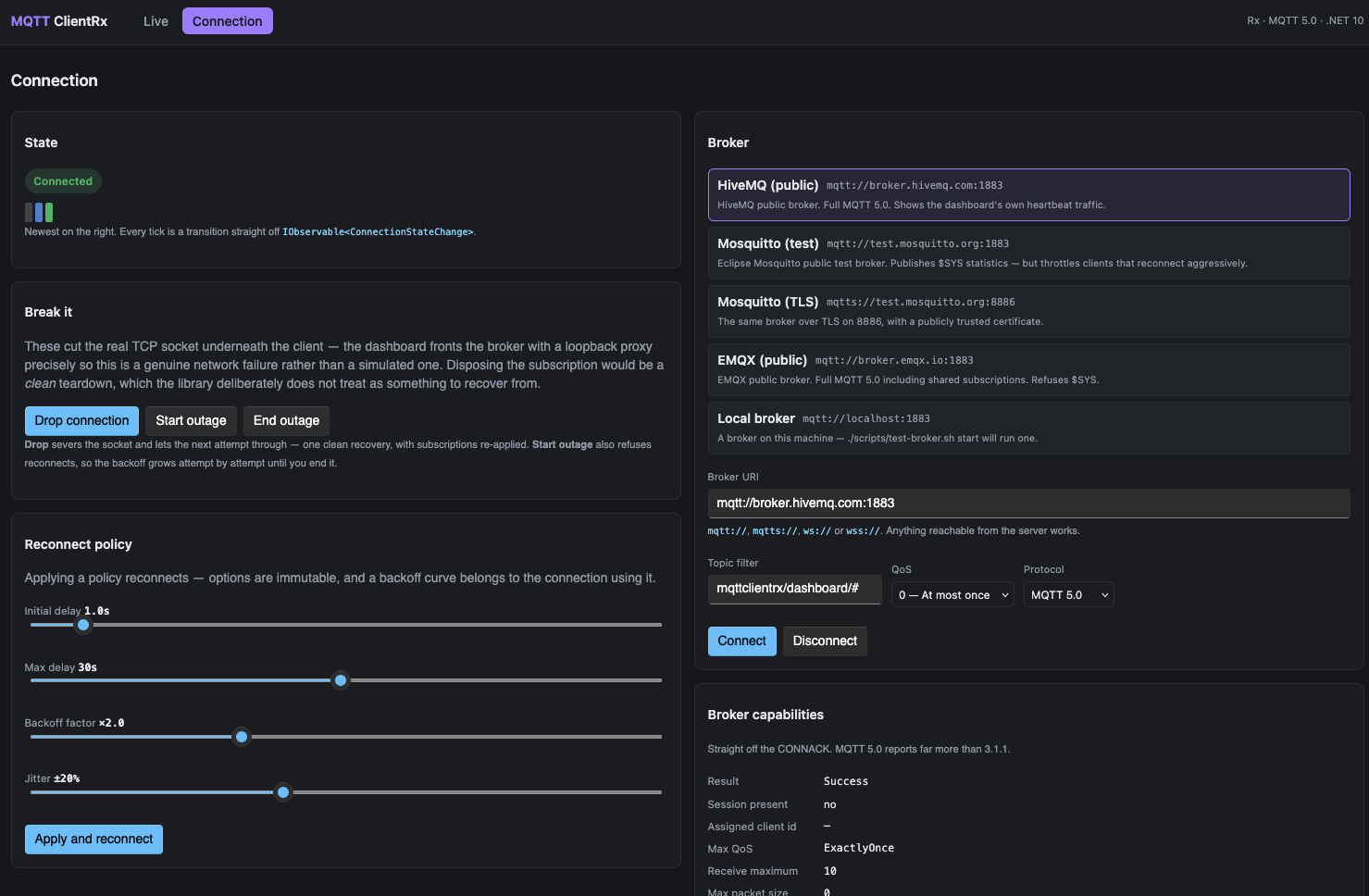This screenshot has height=896, width=1369.
Task: Click the Jitter slider handle
Action: click(283, 792)
